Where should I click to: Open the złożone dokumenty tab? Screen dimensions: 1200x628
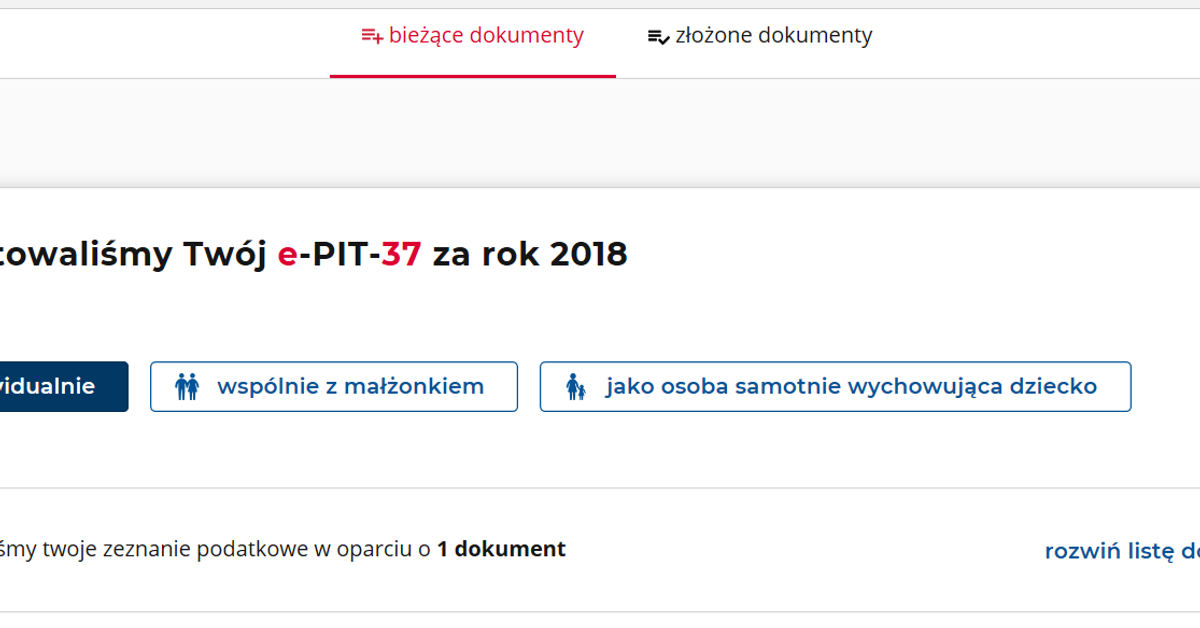760,36
